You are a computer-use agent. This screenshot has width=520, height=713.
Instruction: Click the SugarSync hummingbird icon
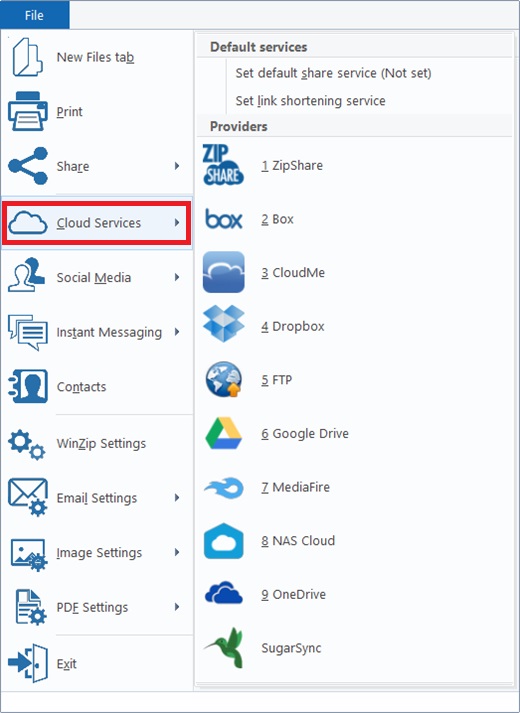click(224, 648)
